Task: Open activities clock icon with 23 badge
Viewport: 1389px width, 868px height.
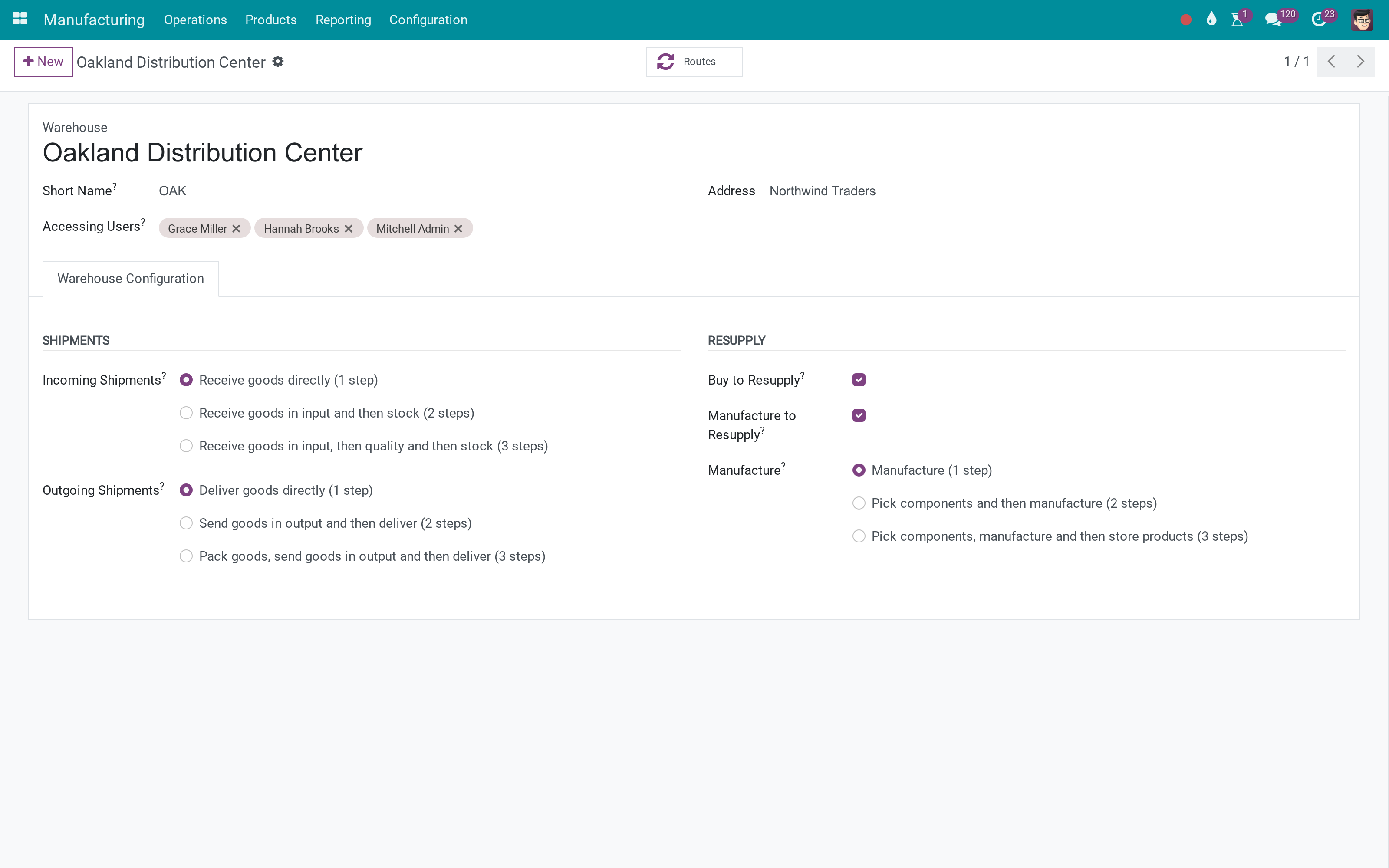Action: click(1319, 20)
